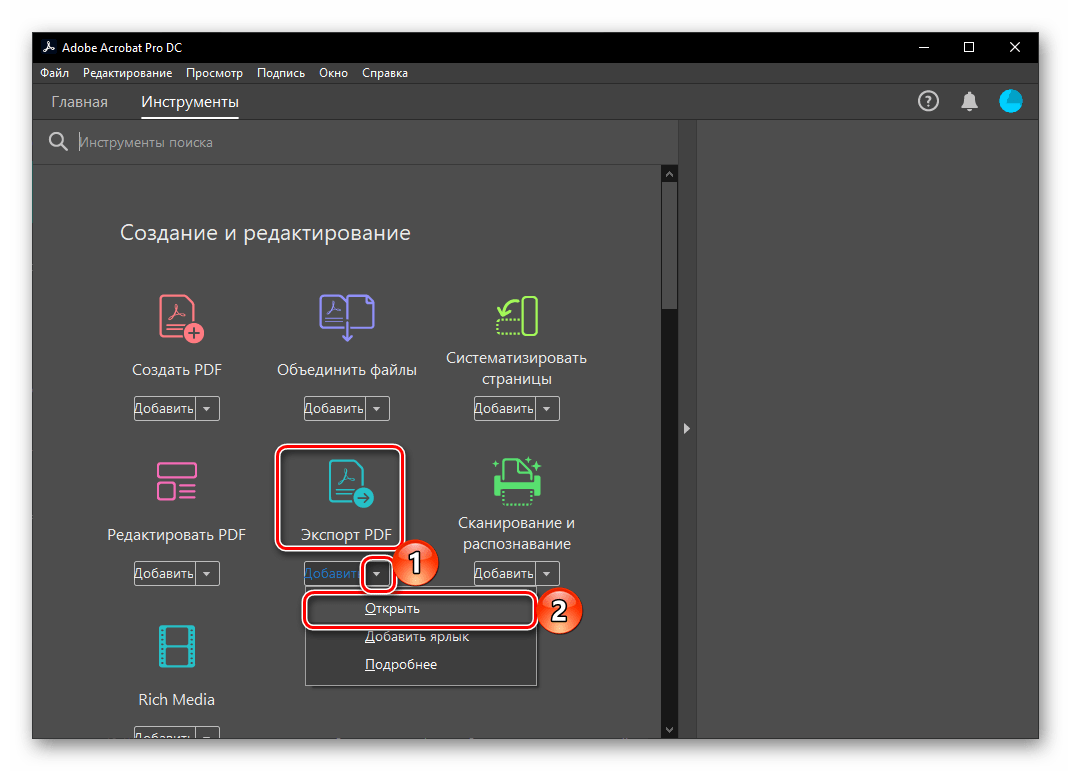Click the Rich Media film icon
Image resolution: width=1071 pixels, height=771 pixels.
tap(177, 646)
